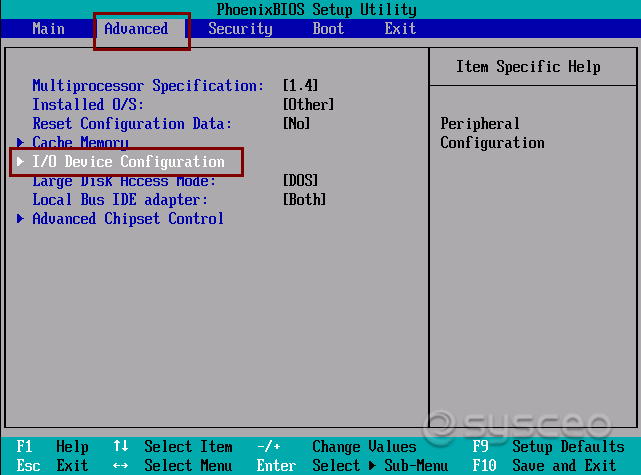Expand arrow beside Advanced Chipset Control
The height and width of the screenshot is (475, 641).
[20, 218]
